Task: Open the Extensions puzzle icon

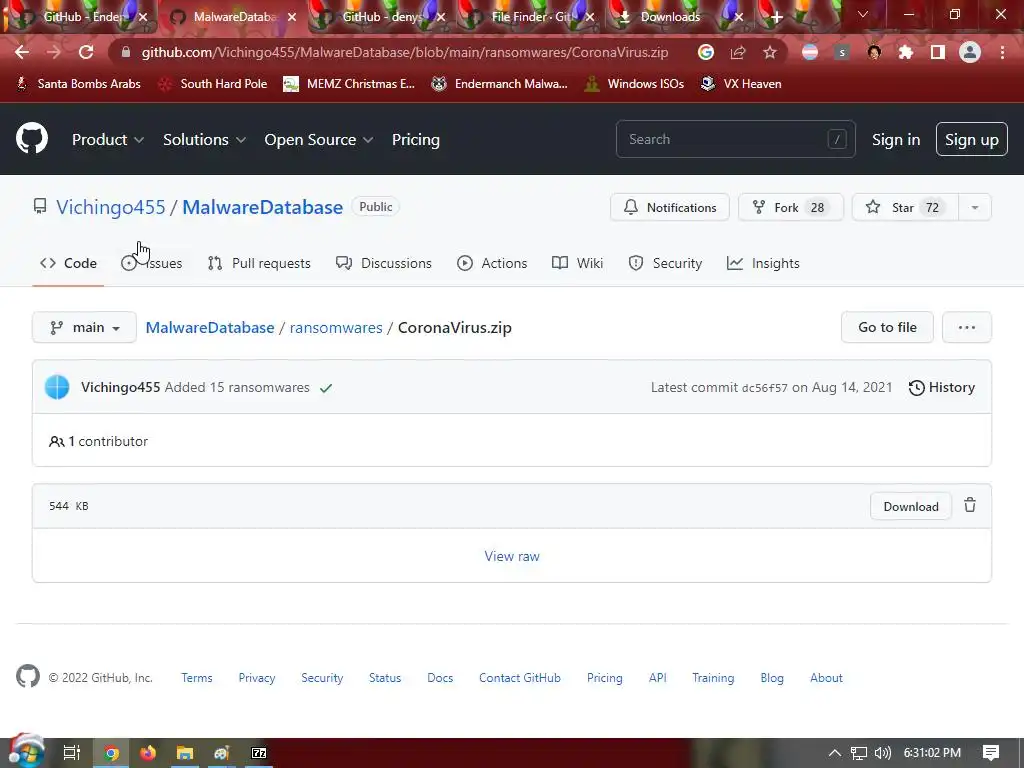Action: tap(906, 52)
